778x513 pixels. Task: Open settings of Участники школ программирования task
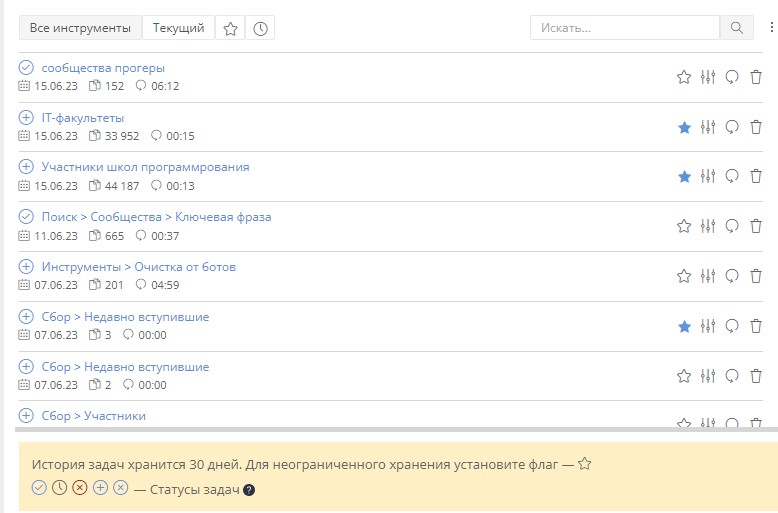tap(708, 177)
